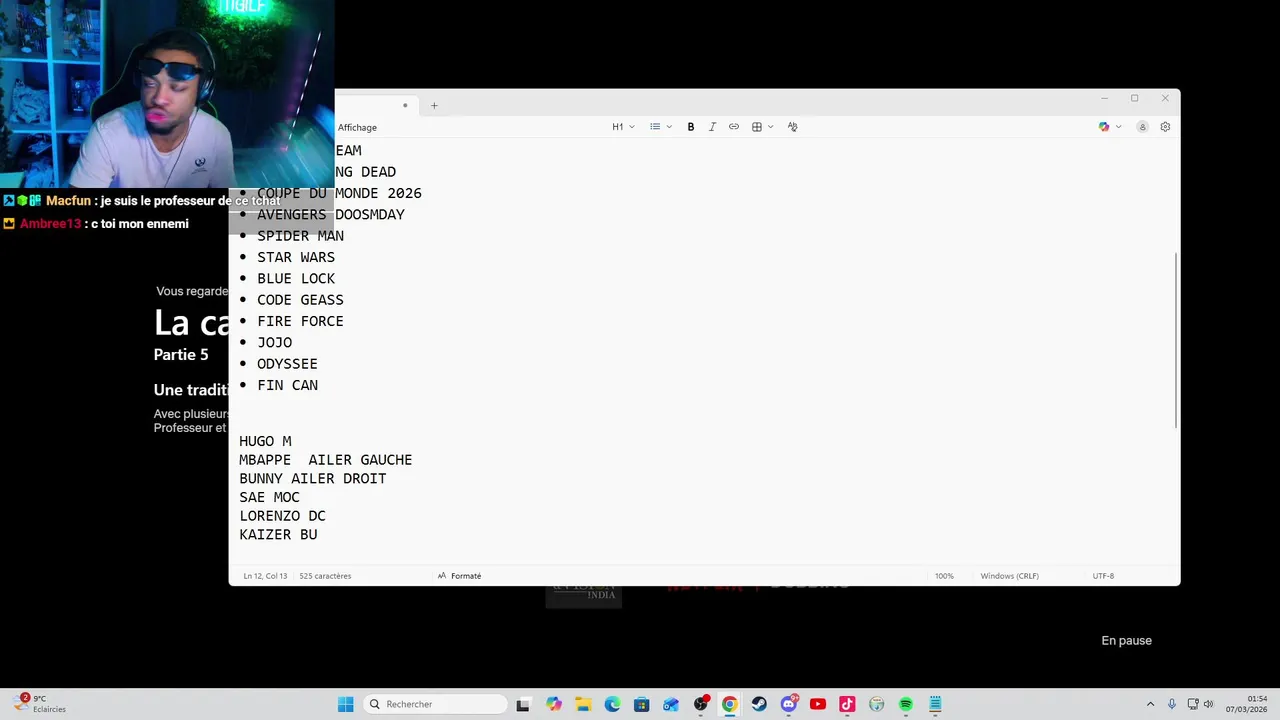The width and height of the screenshot is (1280, 720).
Task: Expand the Copilot dropdown arrow
Action: pyautogui.click(x=1118, y=127)
